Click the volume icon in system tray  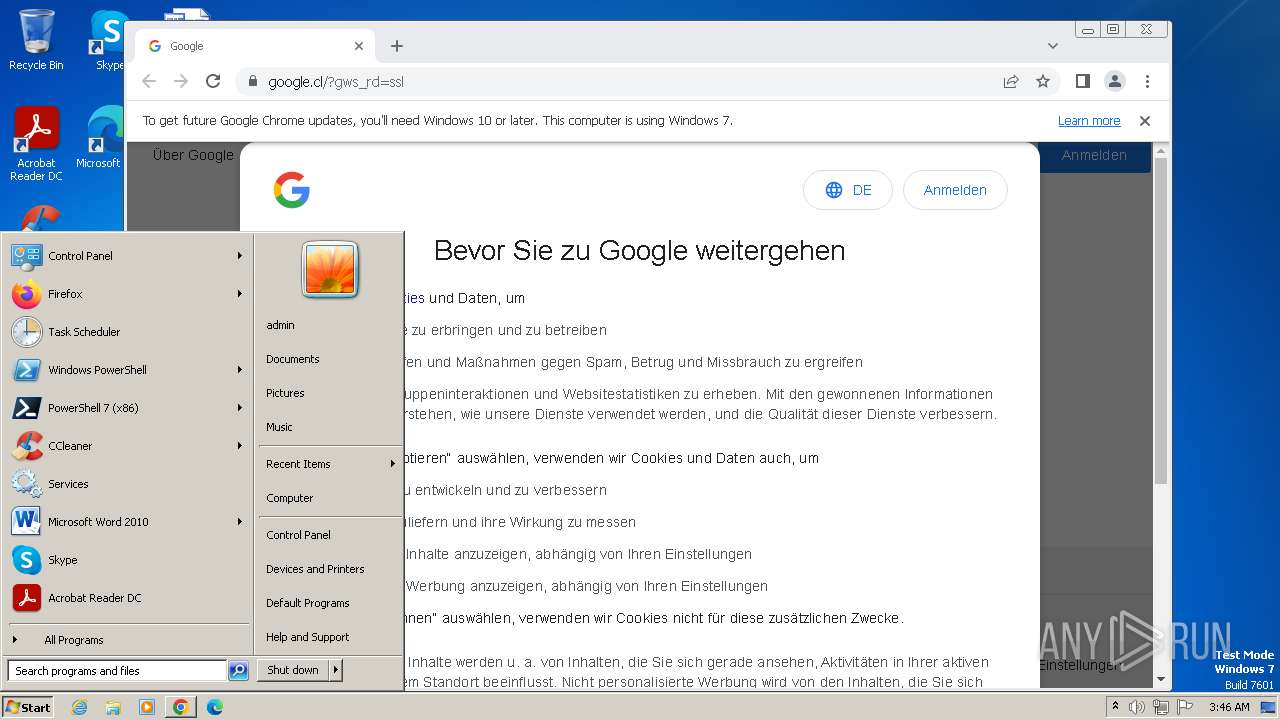[1137, 707]
